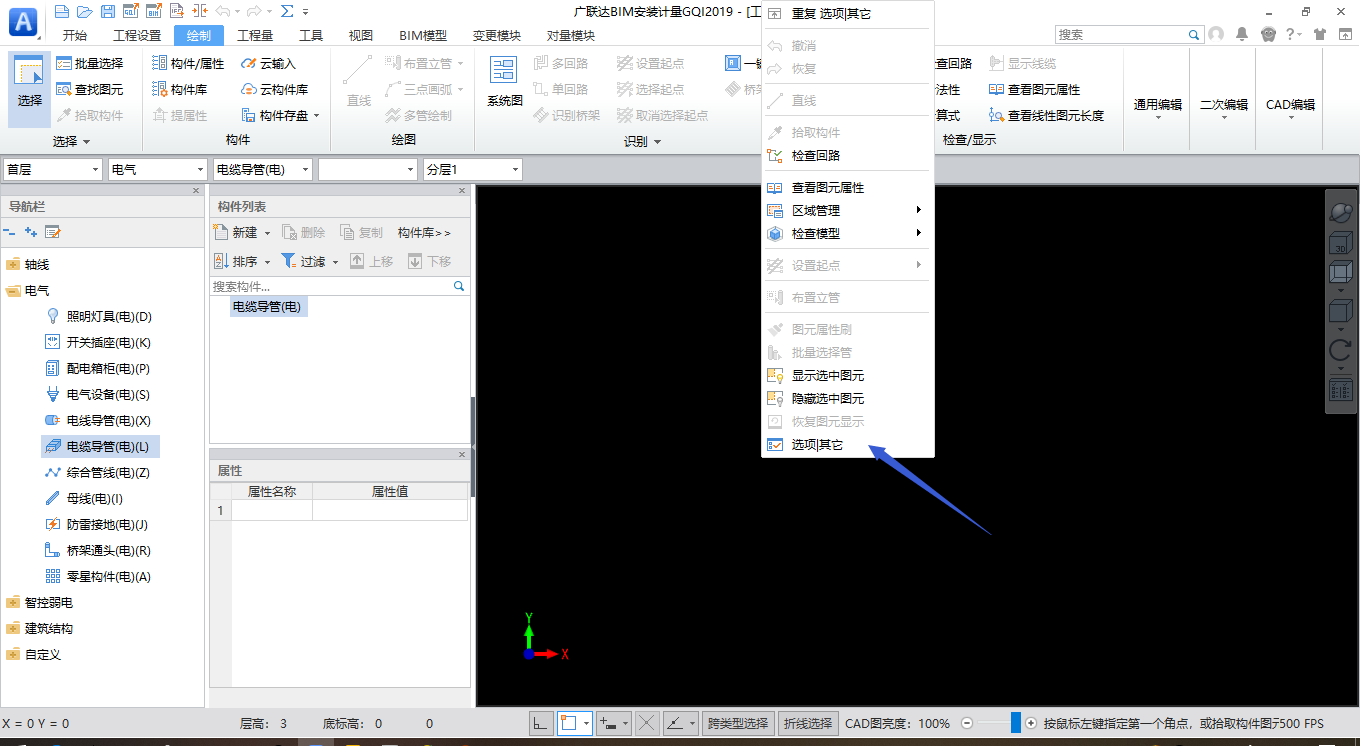Click the notification bell icon in title bar
Viewport: 1360px width, 746px height.
(x=1242, y=34)
